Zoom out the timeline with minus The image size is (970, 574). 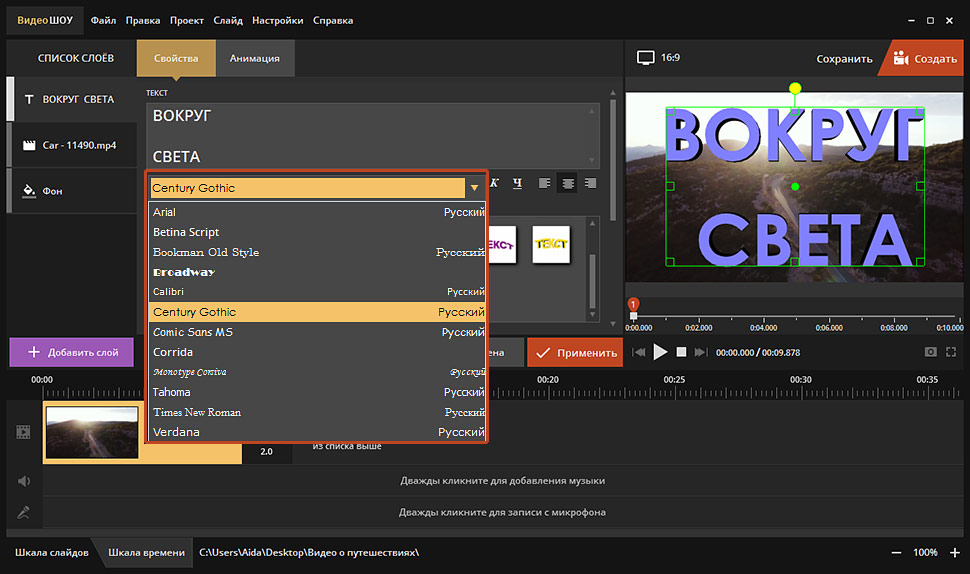tap(896, 552)
